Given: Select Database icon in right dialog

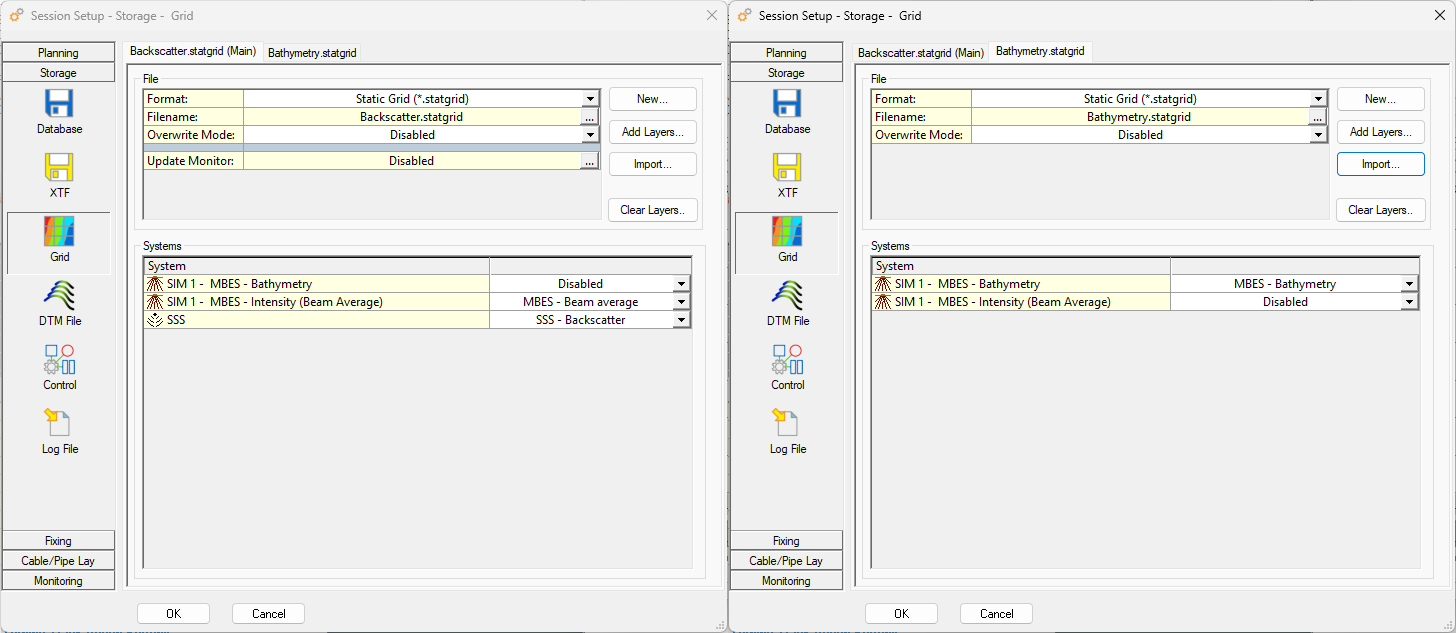Looking at the screenshot, I should coord(787,104).
